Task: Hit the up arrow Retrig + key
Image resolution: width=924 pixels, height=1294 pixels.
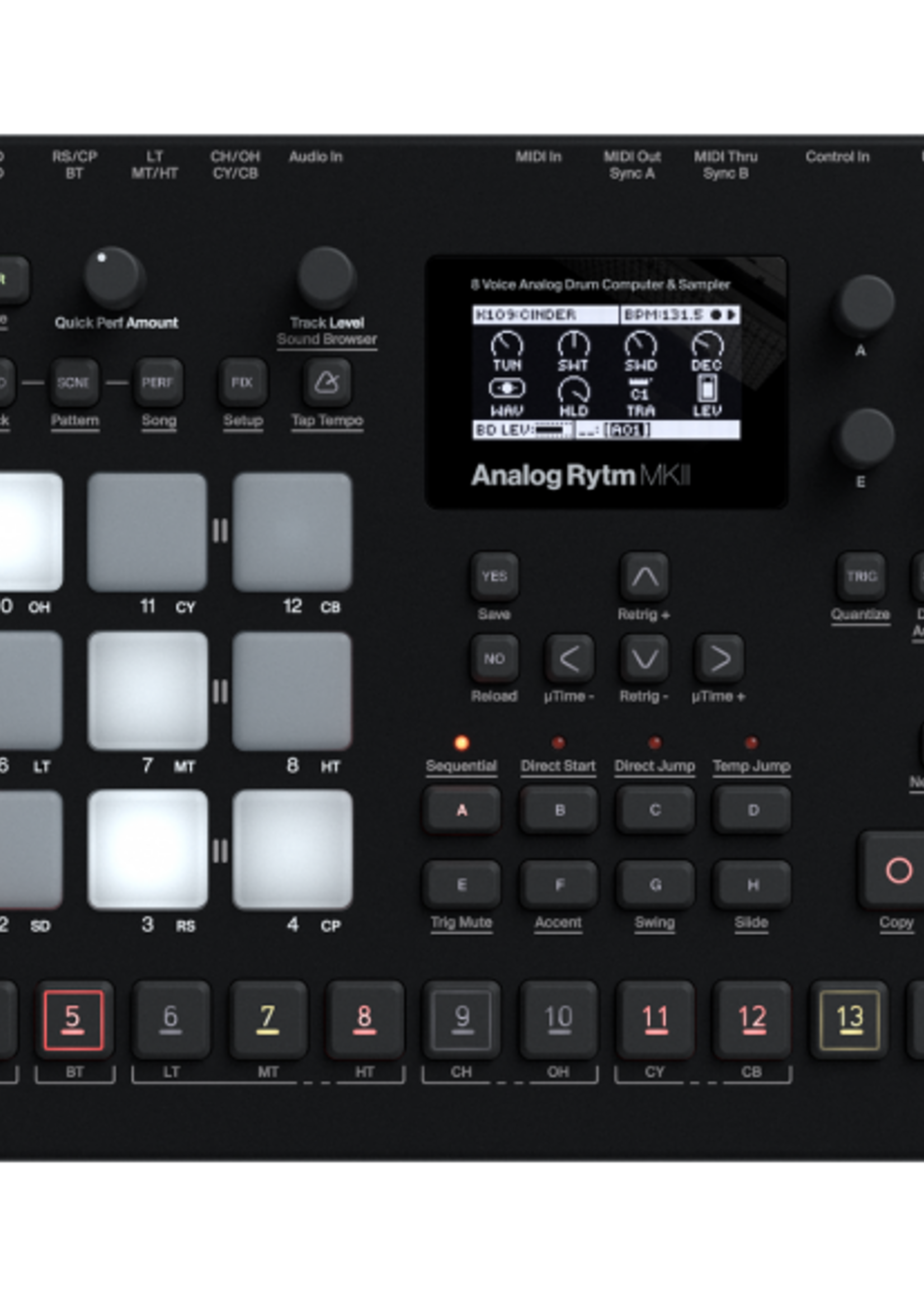Action: [644, 576]
